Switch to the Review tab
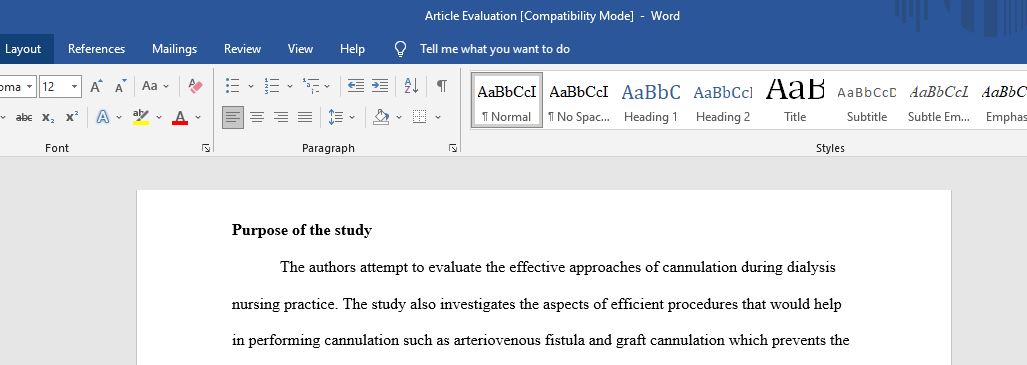The height and width of the screenshot is (365, 1027). (x=242, y=49)
